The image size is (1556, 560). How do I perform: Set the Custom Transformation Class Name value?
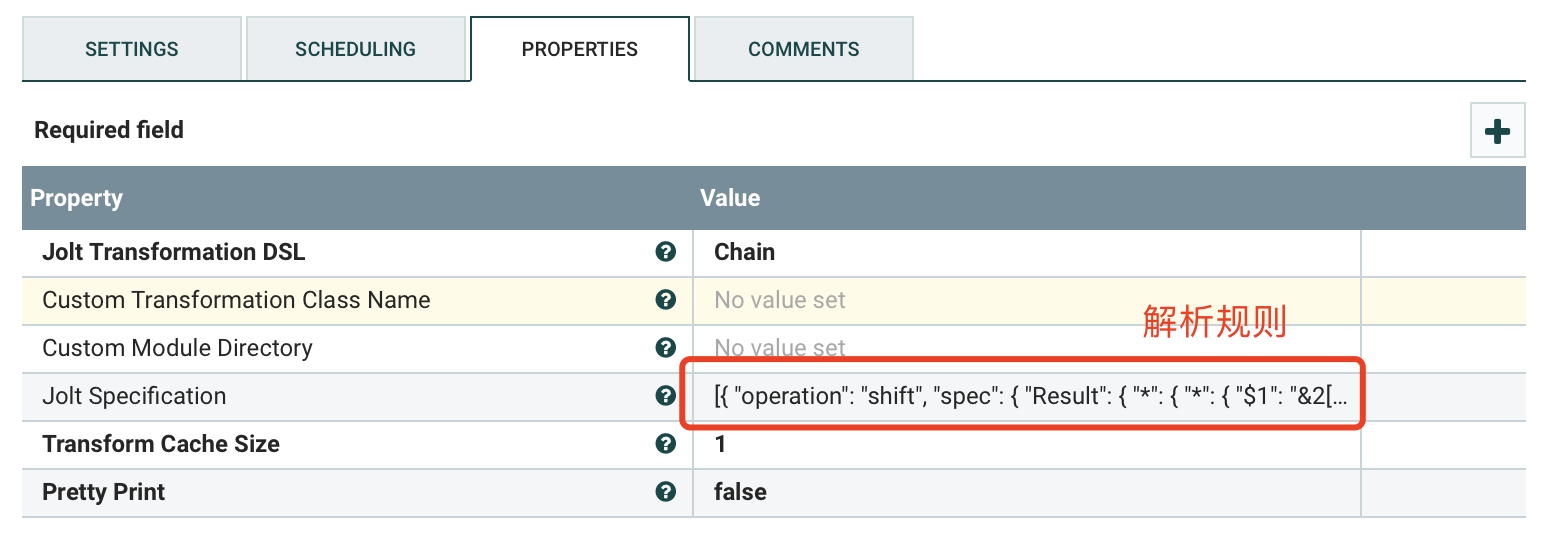1027,301
